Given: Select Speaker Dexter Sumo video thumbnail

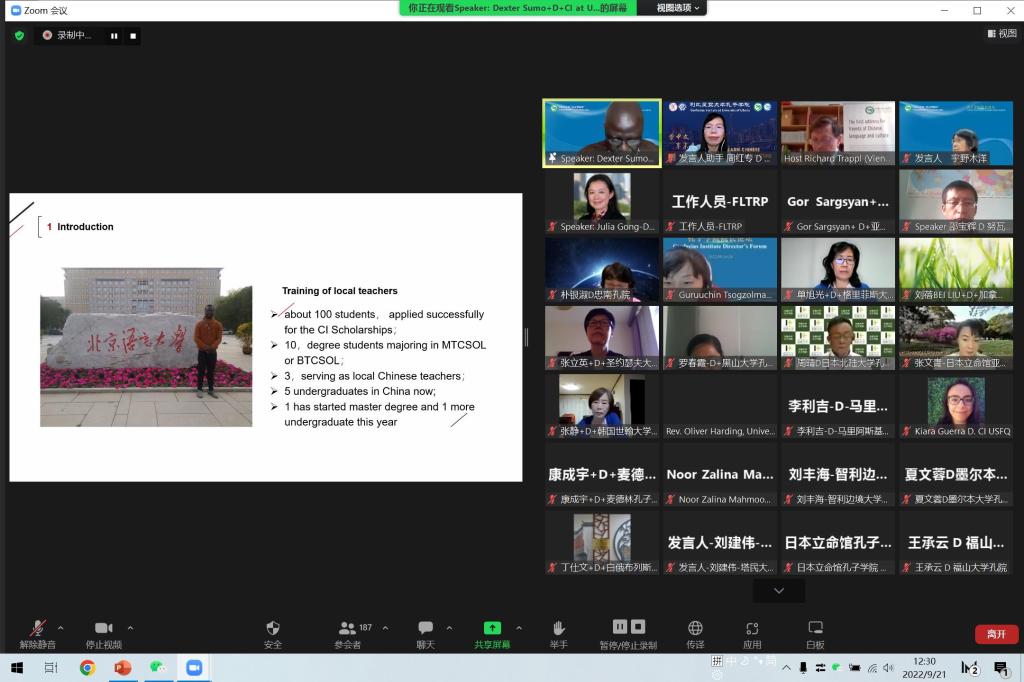Looking at the screenshot, I should (601, 132).
